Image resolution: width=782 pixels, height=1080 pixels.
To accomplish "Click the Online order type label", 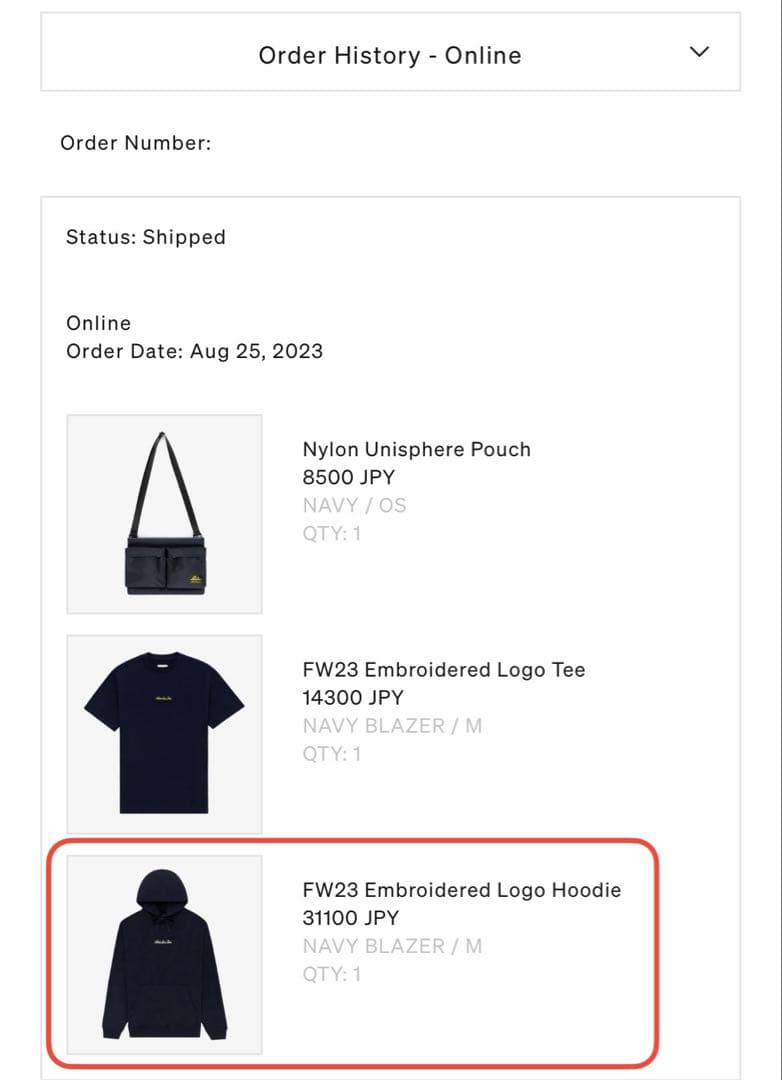I will click(98, 323).
